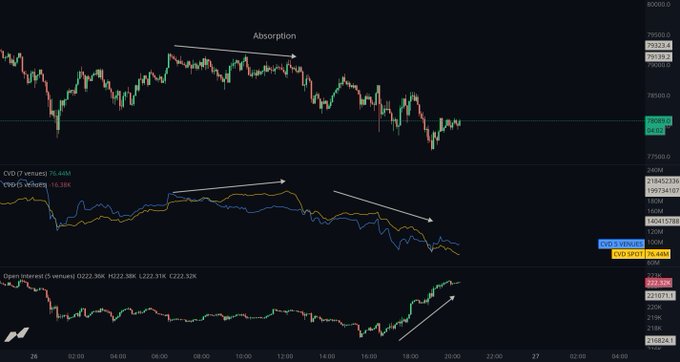Click the 80000.0 price axis tick
Image resolution: width=680 pixels, height=362 pixels.
tap(658, 5)
